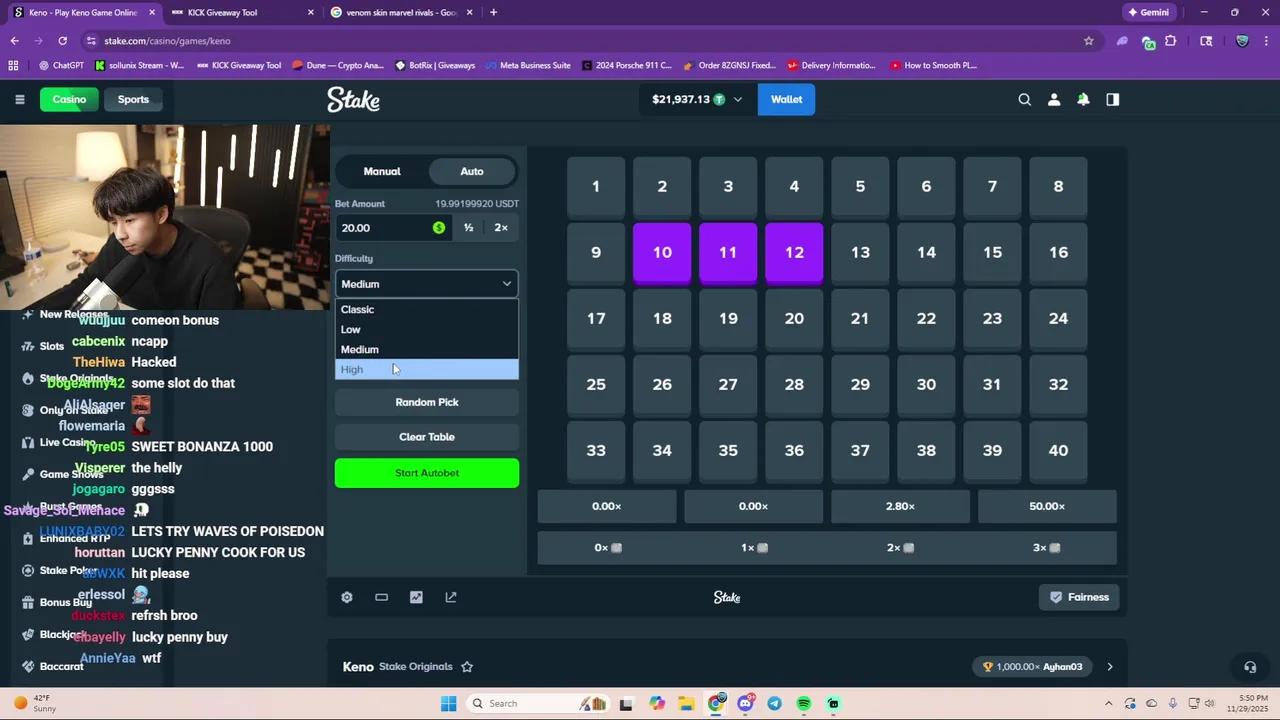Switch to the Auto tab
Image resolution: width=1280 pixels, height=720 pixels.
471,171
